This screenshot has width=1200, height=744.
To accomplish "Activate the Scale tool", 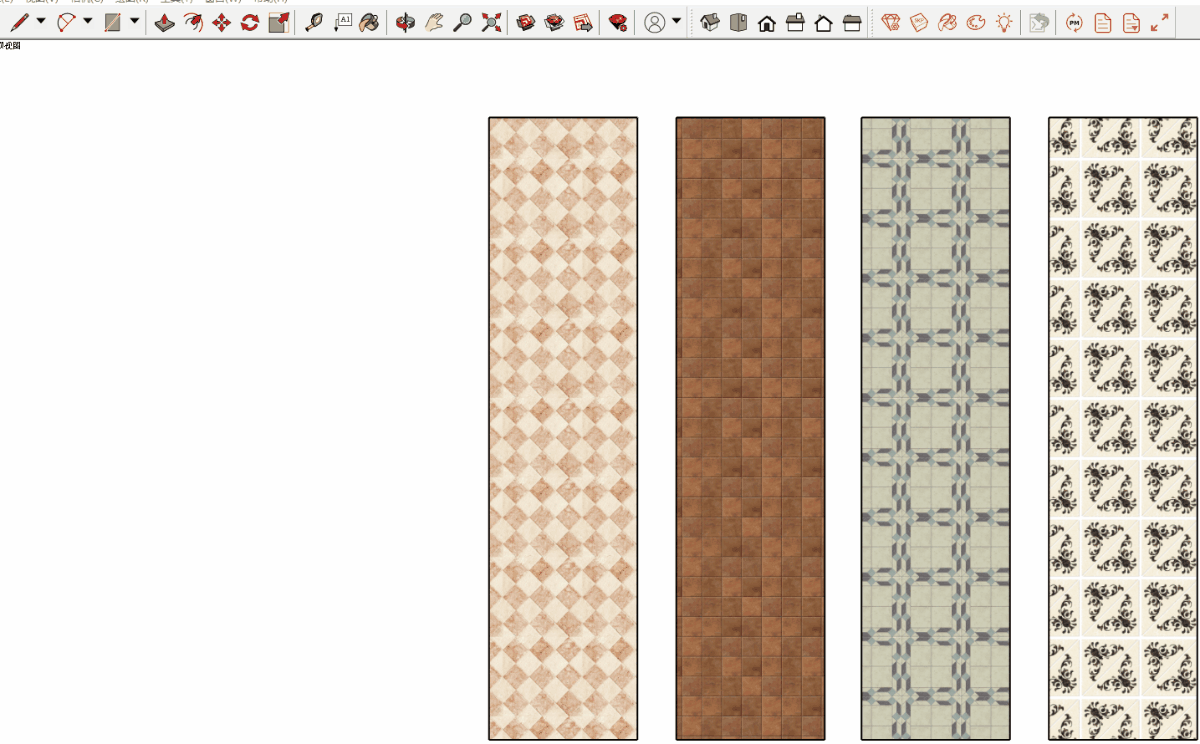I will (x=279, y=22).
